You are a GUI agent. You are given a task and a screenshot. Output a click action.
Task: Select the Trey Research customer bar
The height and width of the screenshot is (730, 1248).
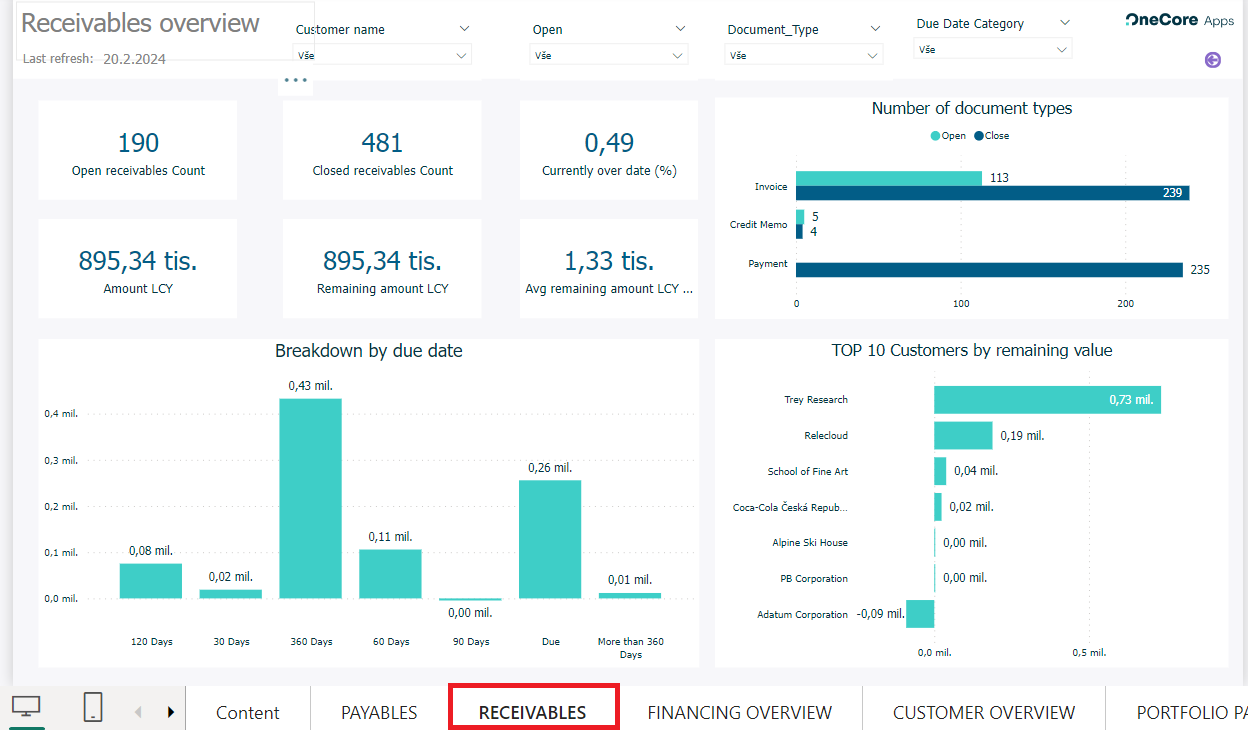pos(1046,400)
